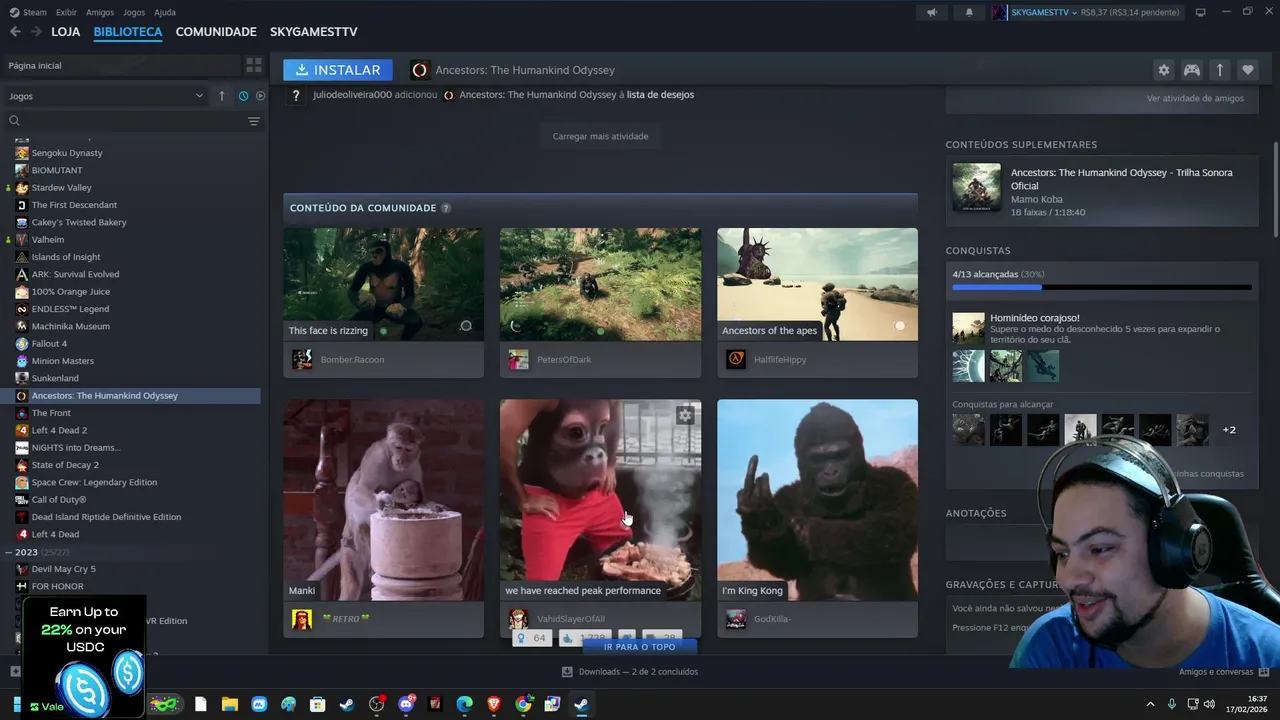The image size is (1280, 720).
Task: Toggle recent activity sort clock icon
Action: click(243, 96)
